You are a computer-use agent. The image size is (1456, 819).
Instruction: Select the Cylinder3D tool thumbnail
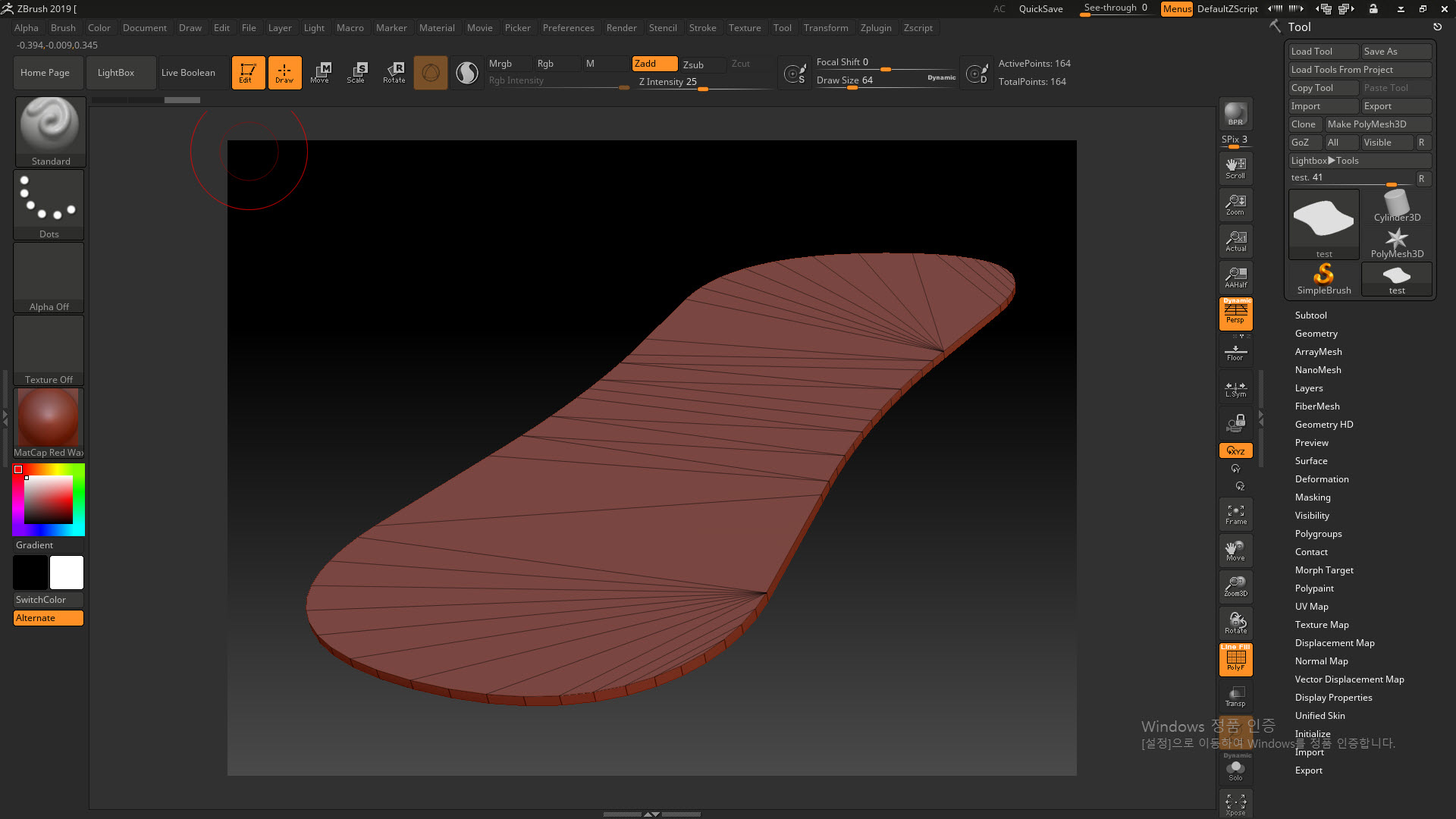point(1396,206)
